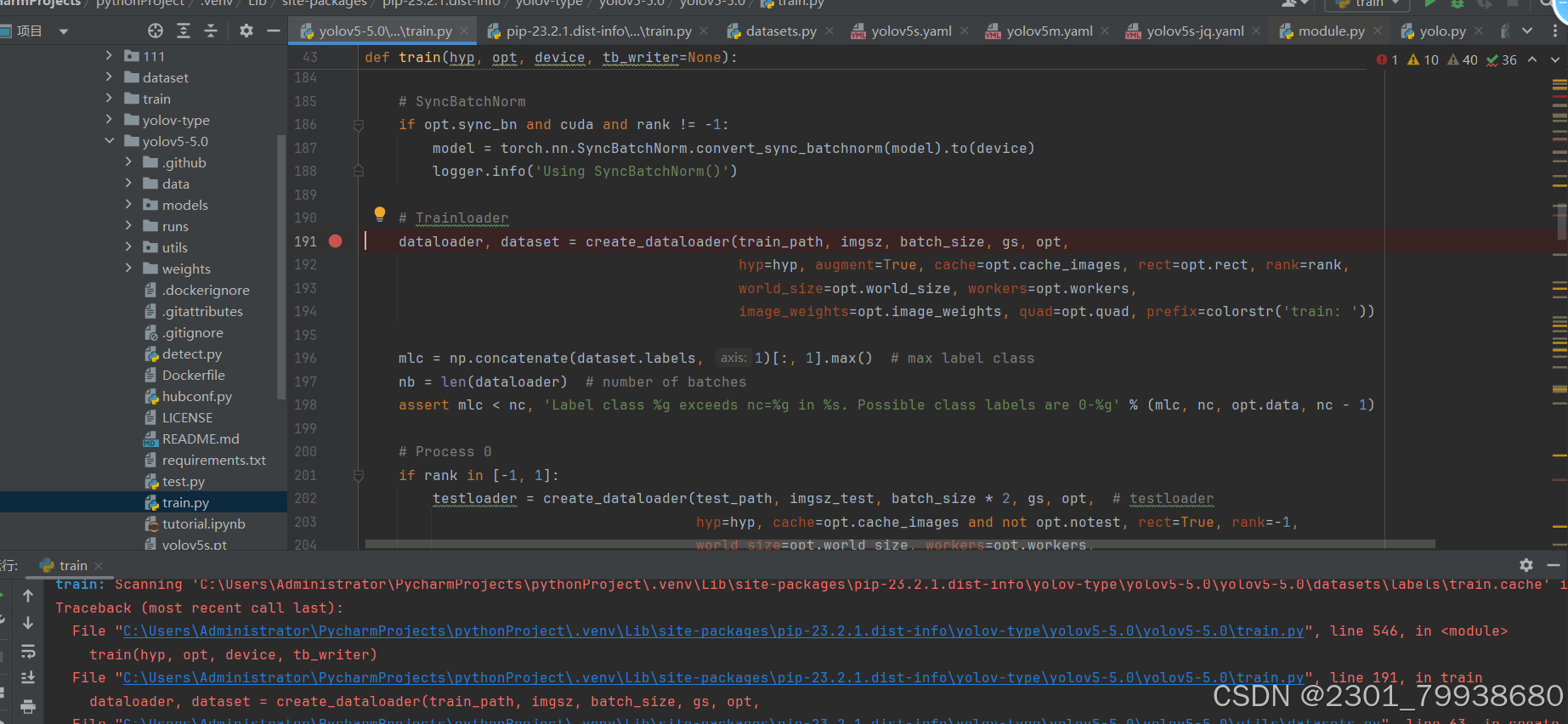The width and height of the screenshot is (1568, 724).
Task: Click the intention lightbulb on line 190
Action: [x=380, y=214]
